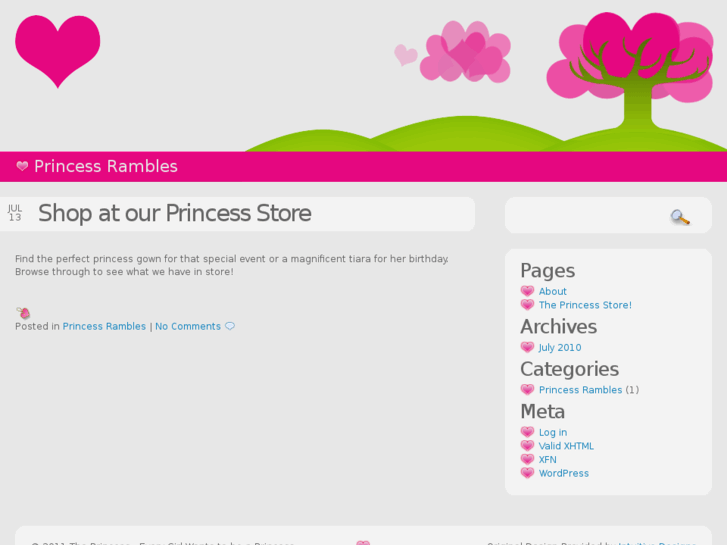
Task: Open the Valid XHTML link
Action: 566,446
